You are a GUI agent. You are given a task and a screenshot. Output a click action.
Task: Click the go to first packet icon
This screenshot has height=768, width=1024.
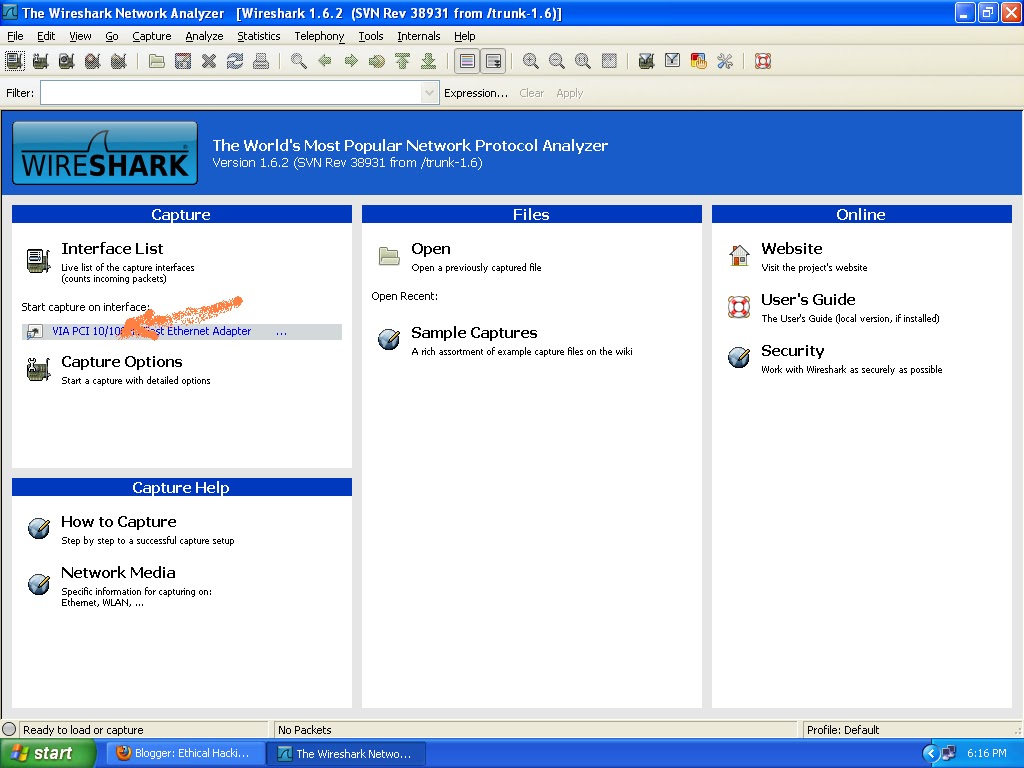tap(403, 61)
